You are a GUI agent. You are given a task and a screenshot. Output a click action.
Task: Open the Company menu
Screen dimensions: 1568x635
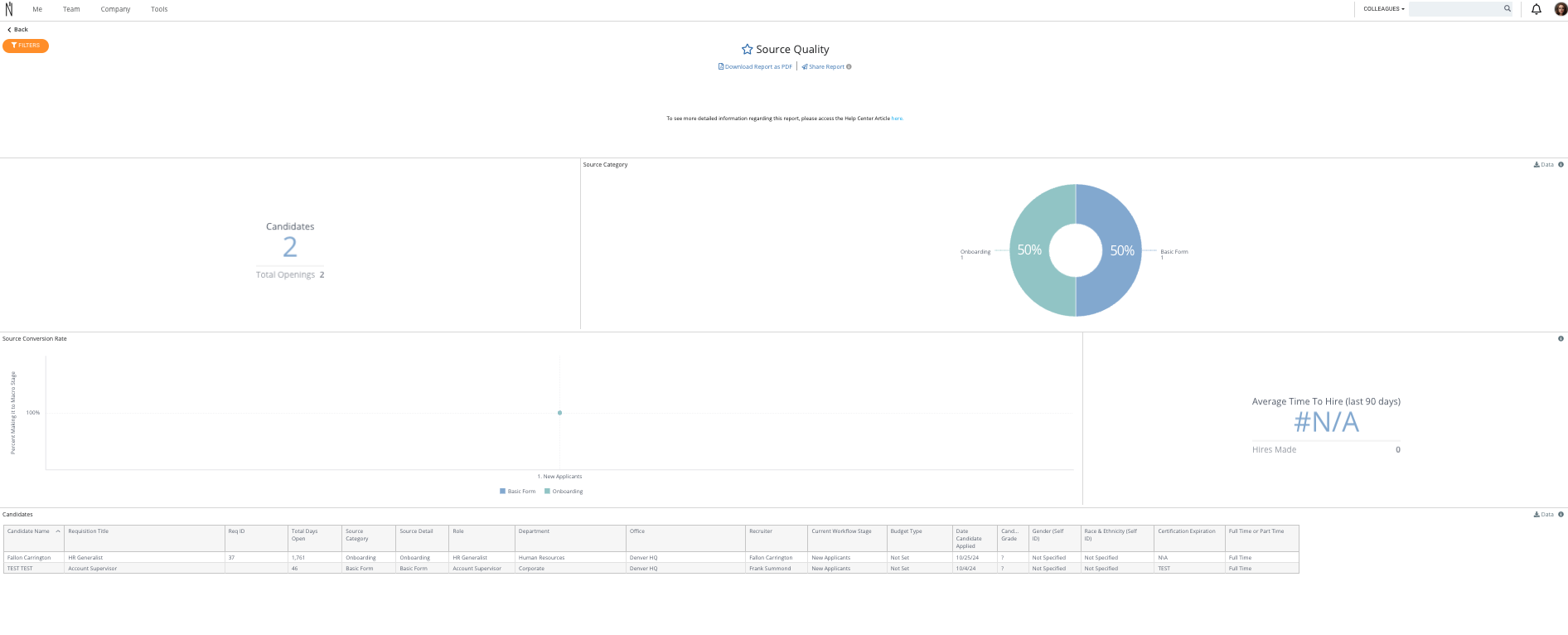[x=115, y=9]
